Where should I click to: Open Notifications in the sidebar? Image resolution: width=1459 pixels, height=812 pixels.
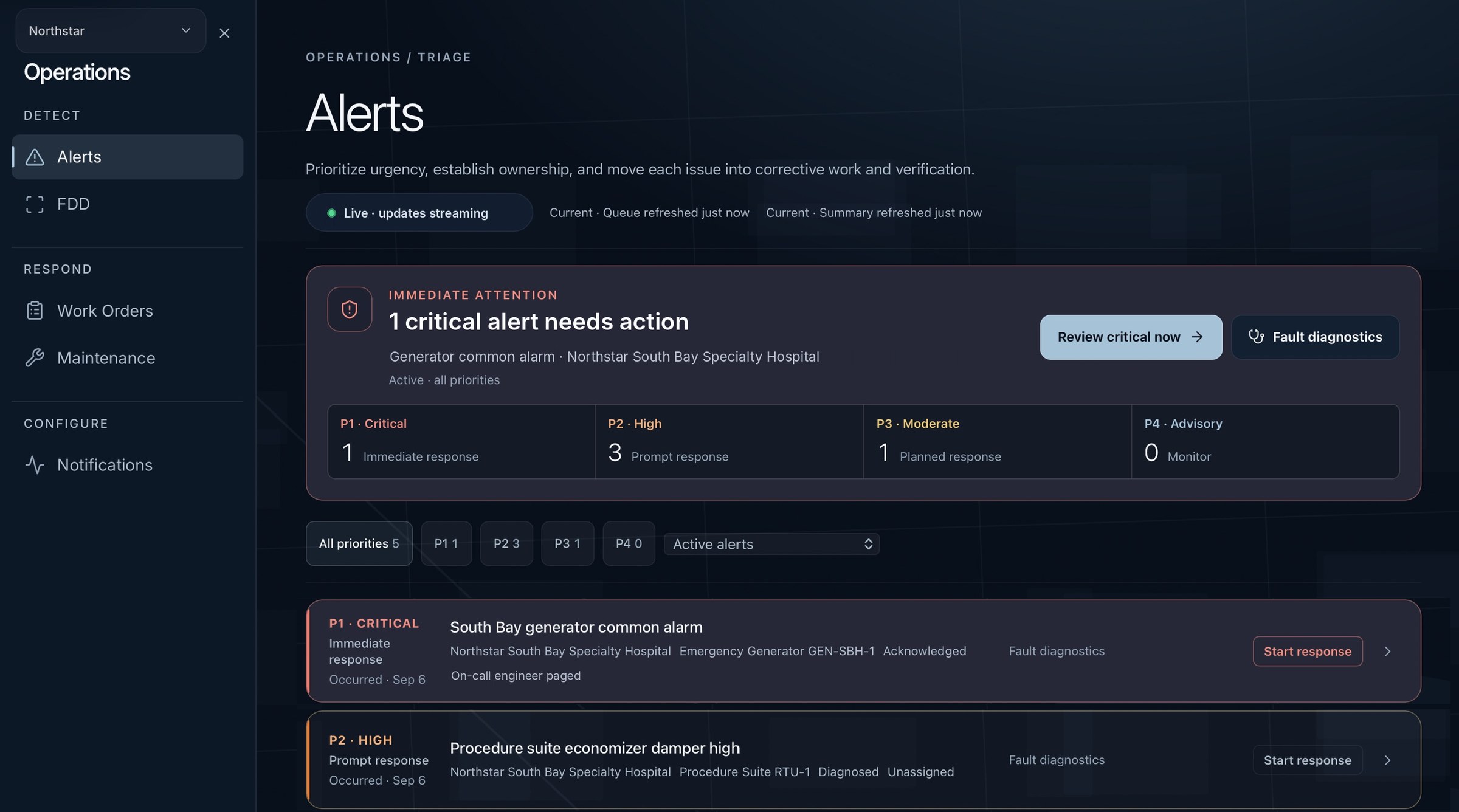coord(127,465)
